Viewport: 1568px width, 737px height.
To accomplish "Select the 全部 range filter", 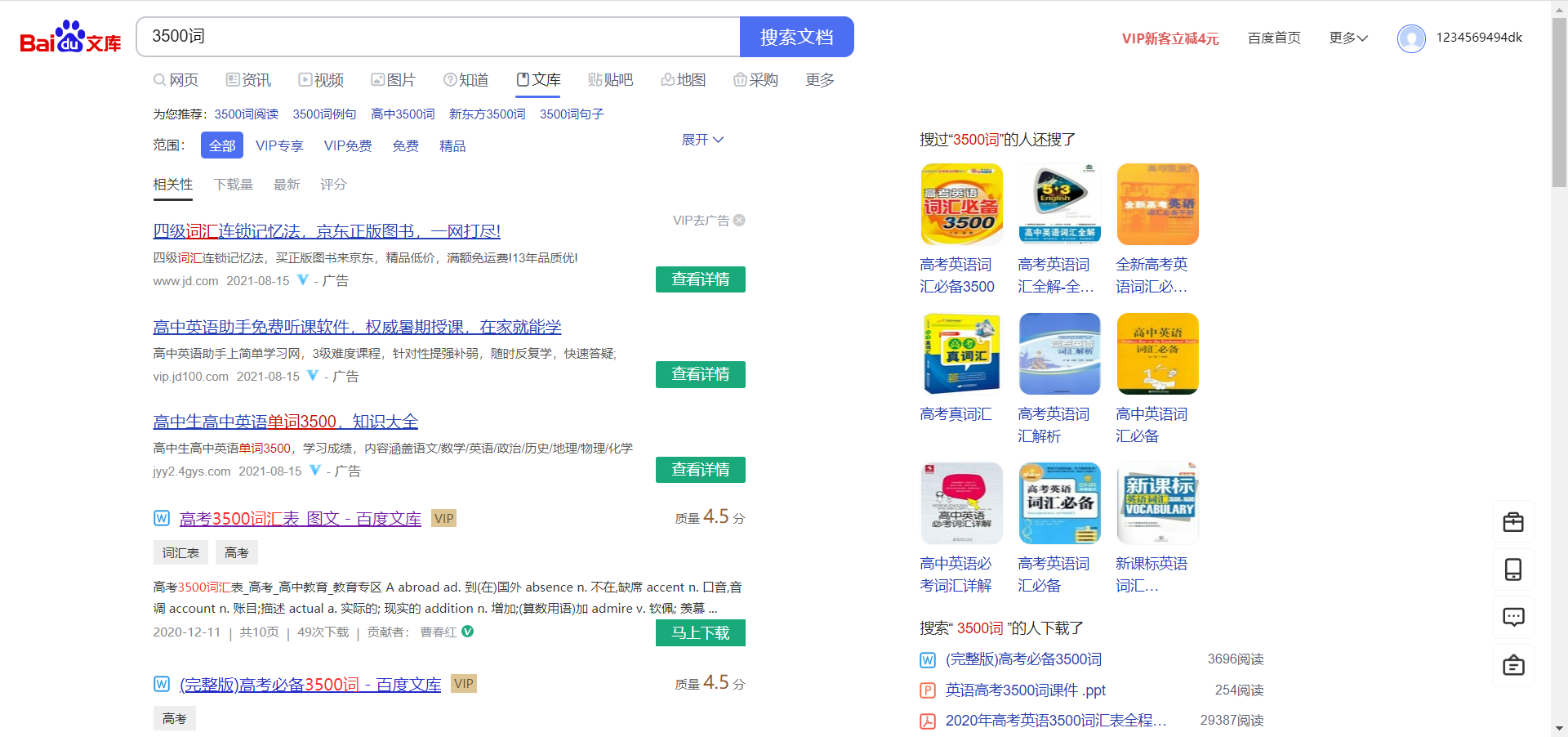I will tap(222, 145).
